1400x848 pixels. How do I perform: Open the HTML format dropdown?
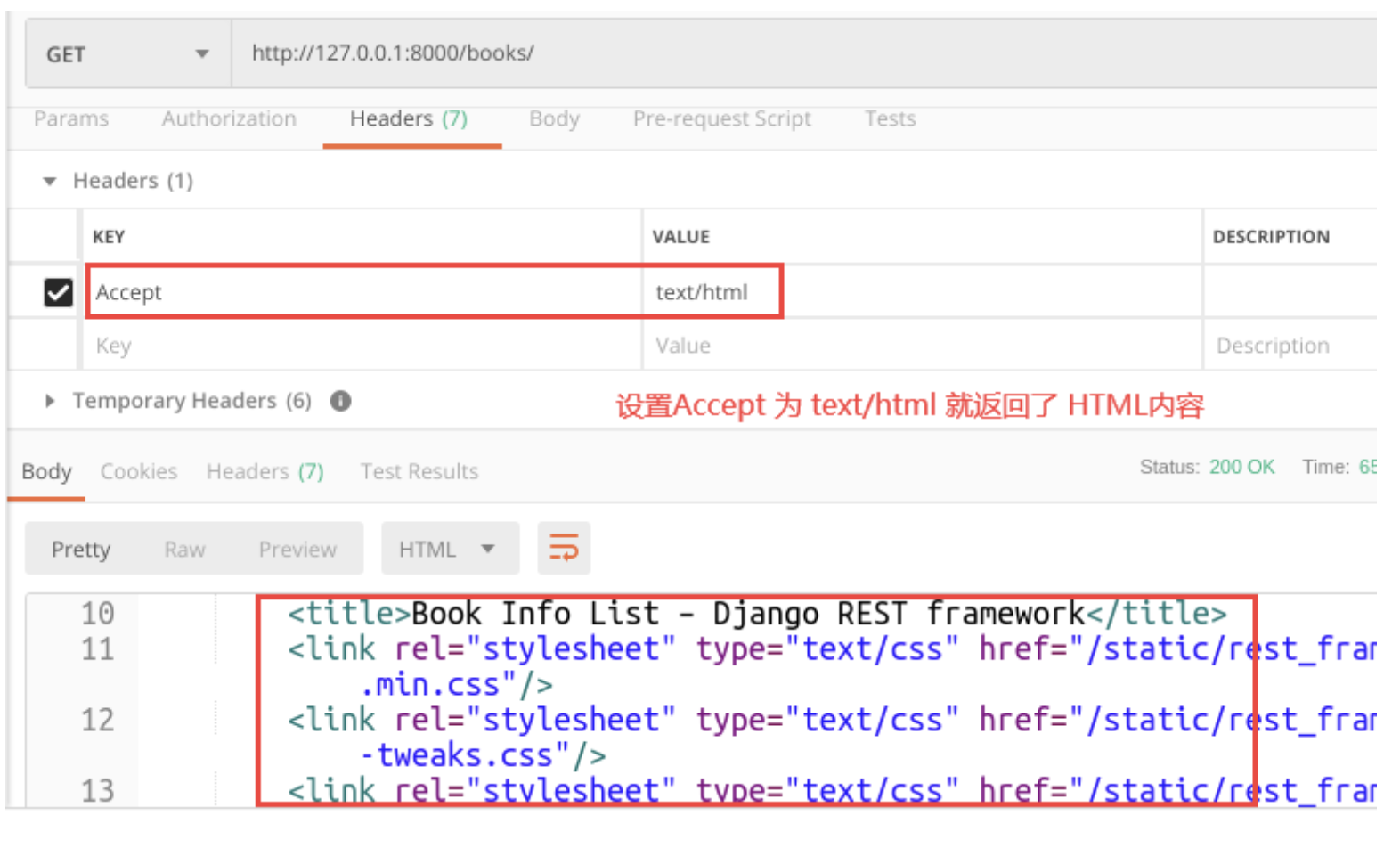click(450, 549)
